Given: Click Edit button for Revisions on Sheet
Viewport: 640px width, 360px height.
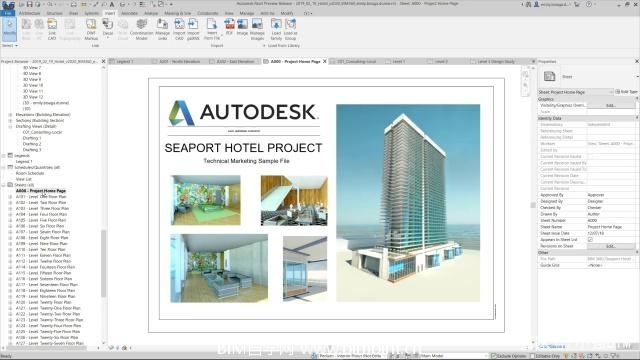Looking at the screenshot, I should [611, 246].
